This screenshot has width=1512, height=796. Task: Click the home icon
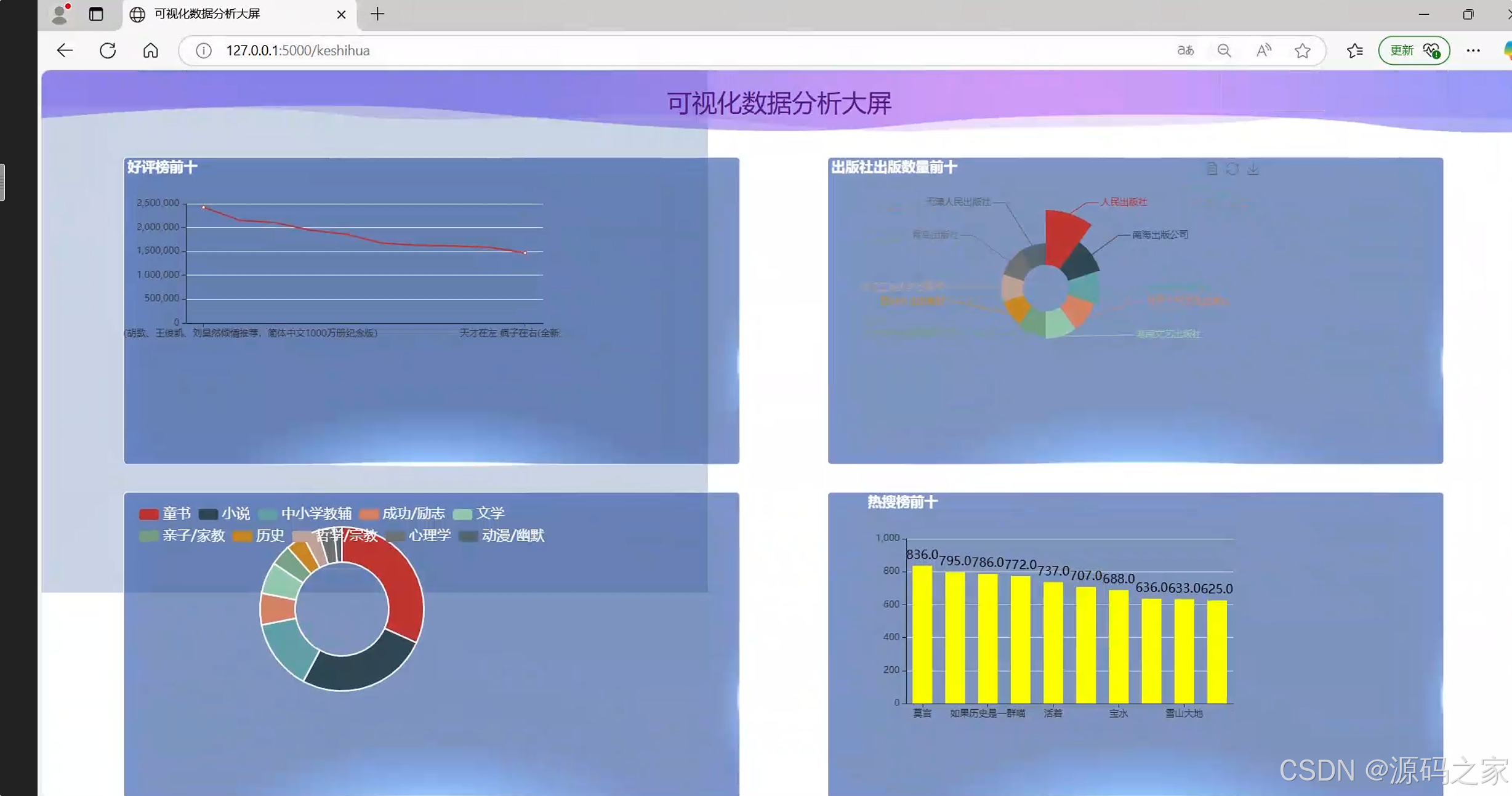coord(150,50)
